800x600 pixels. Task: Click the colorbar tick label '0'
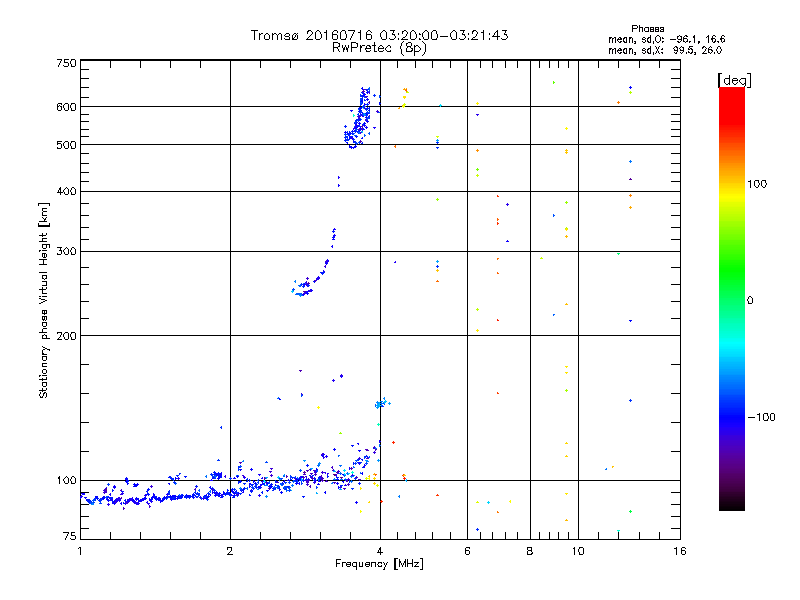[x=750, y=301]
